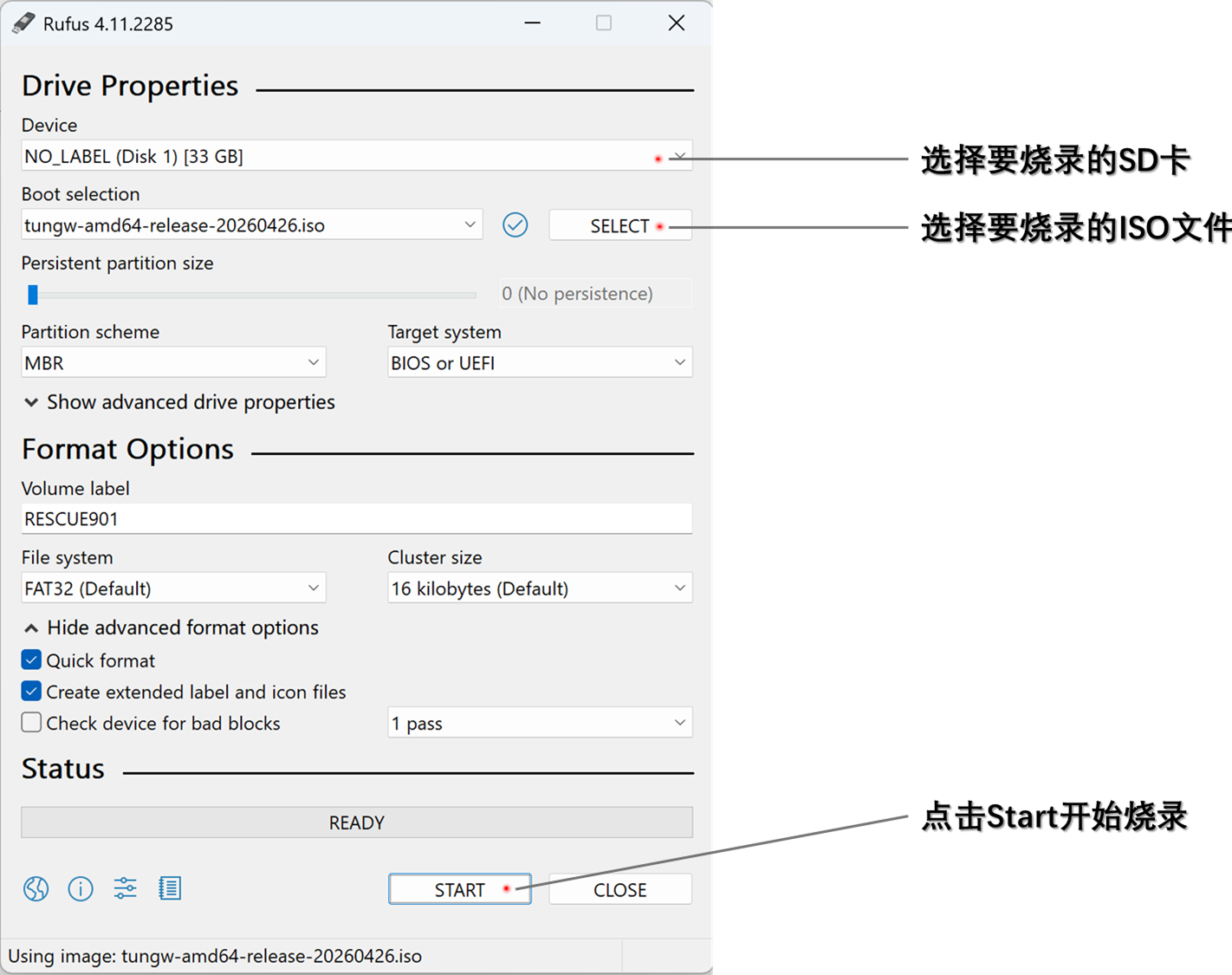This screenshot has height=975, width=1232.
Task: Click the READY status progress bar
Action: 357,822
